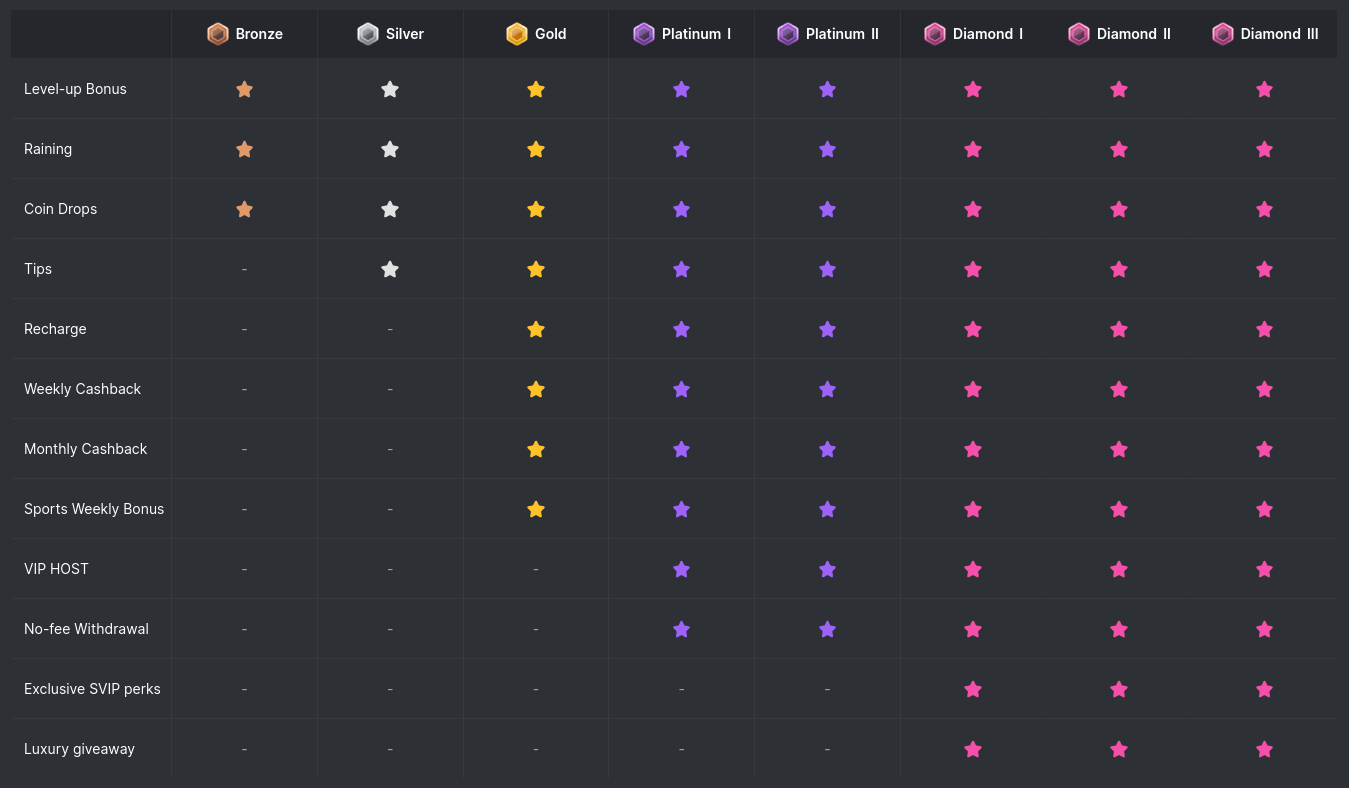The height and width of the screenshot is (788, 1349).
Task: Click the Diamond I star in No-fee Withdrawal row
Action: point(973,629)
